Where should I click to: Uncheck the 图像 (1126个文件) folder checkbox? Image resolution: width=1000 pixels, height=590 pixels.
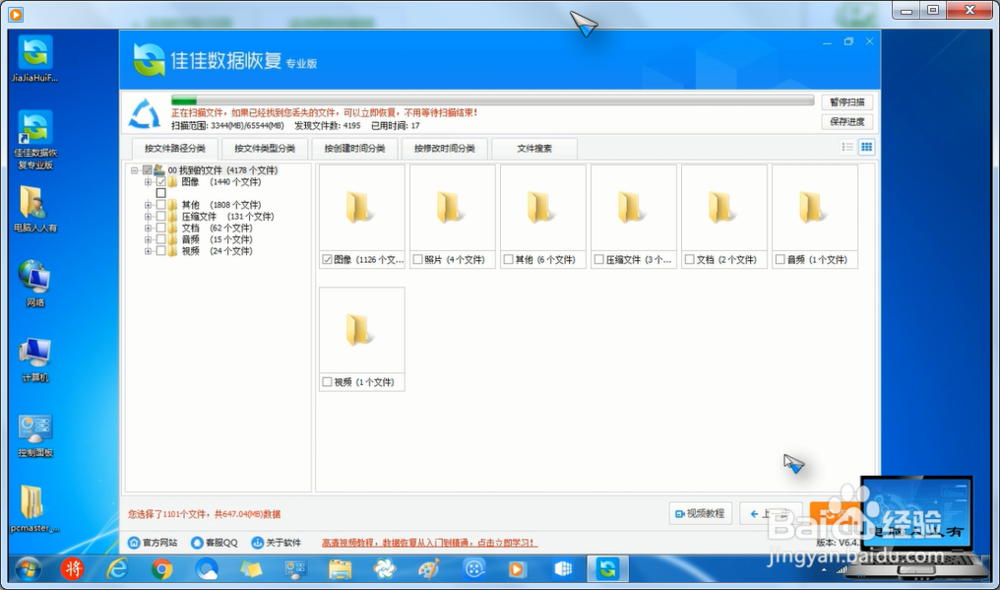327,260
